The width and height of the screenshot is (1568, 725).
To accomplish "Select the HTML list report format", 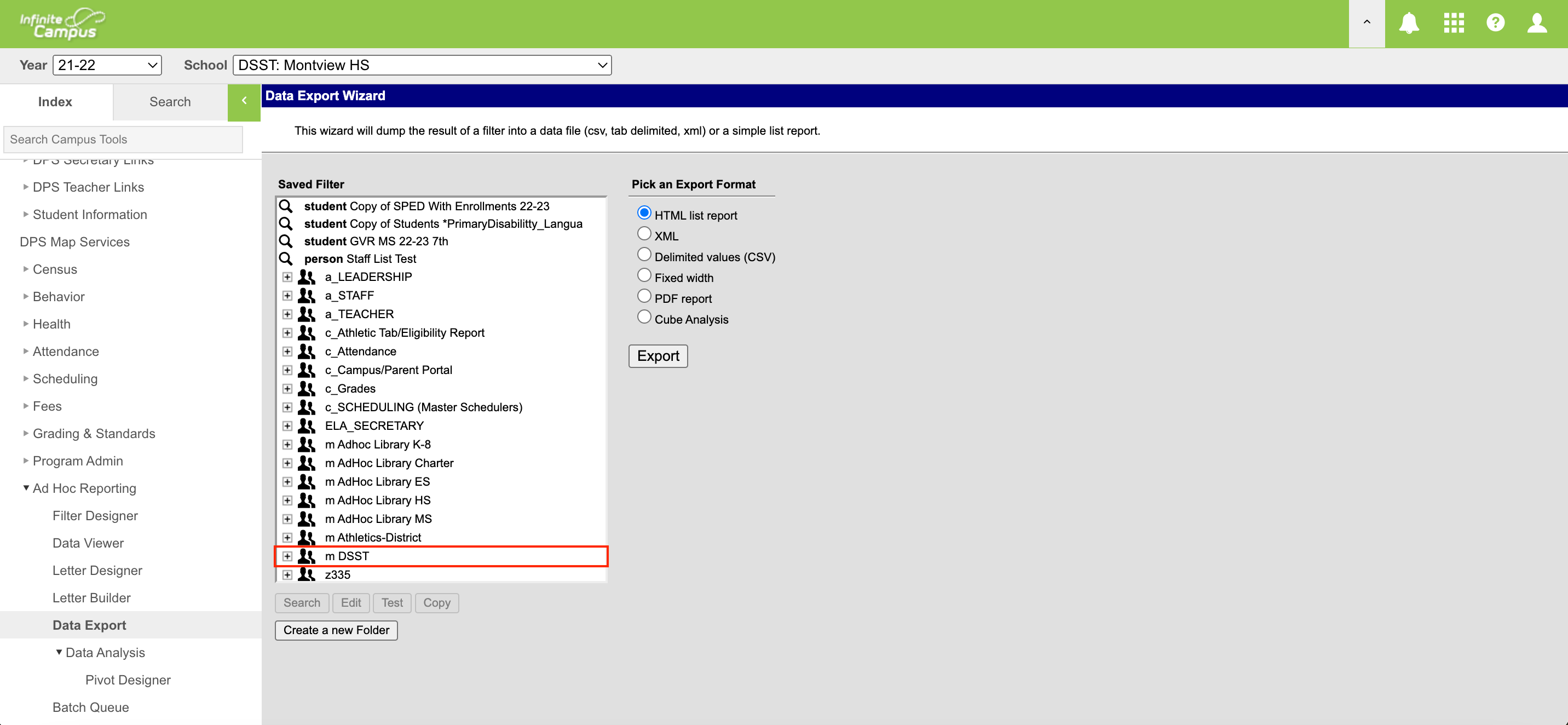I will coord(644,213).
